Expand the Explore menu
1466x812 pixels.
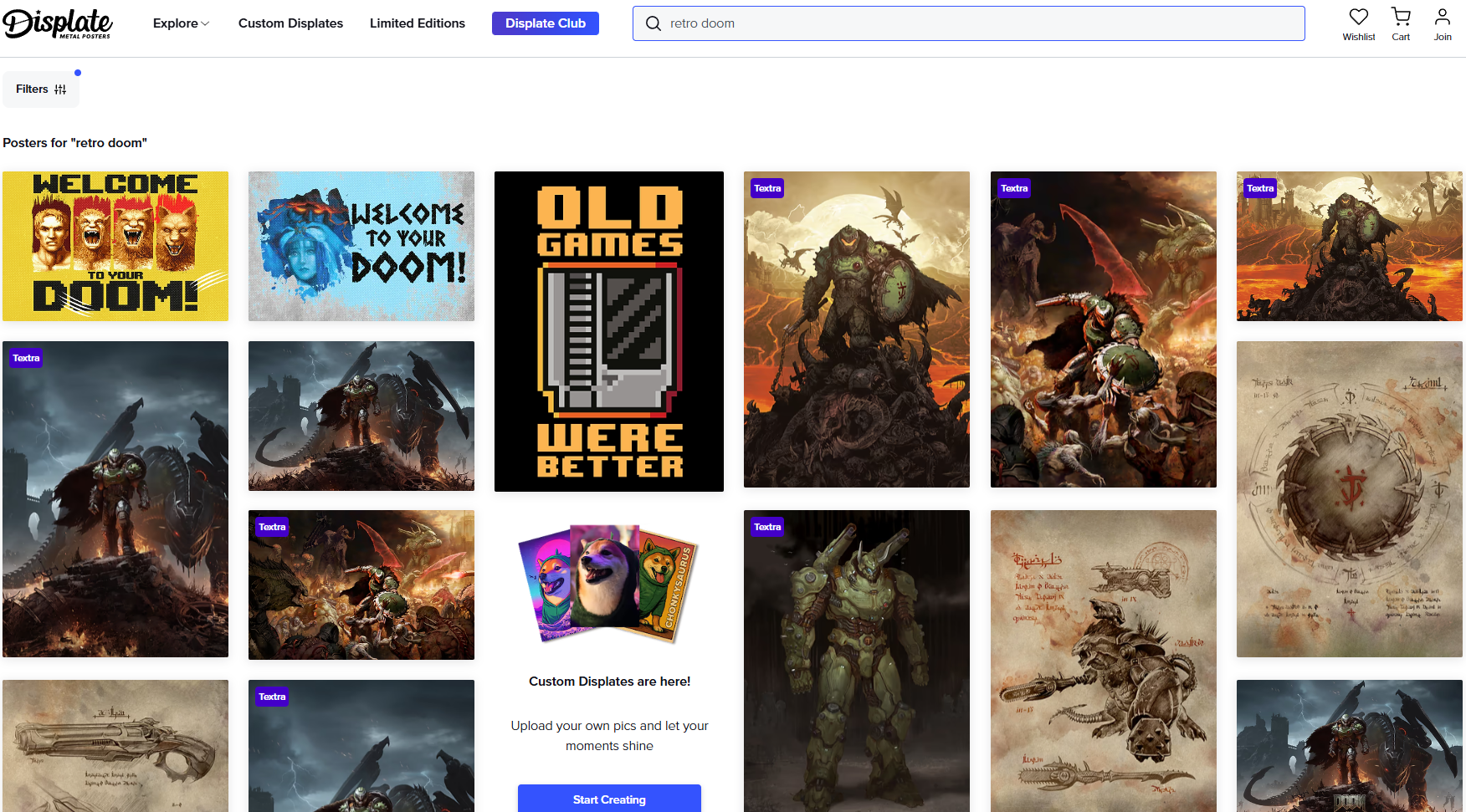pyautogui.click(x=181, y=23)
